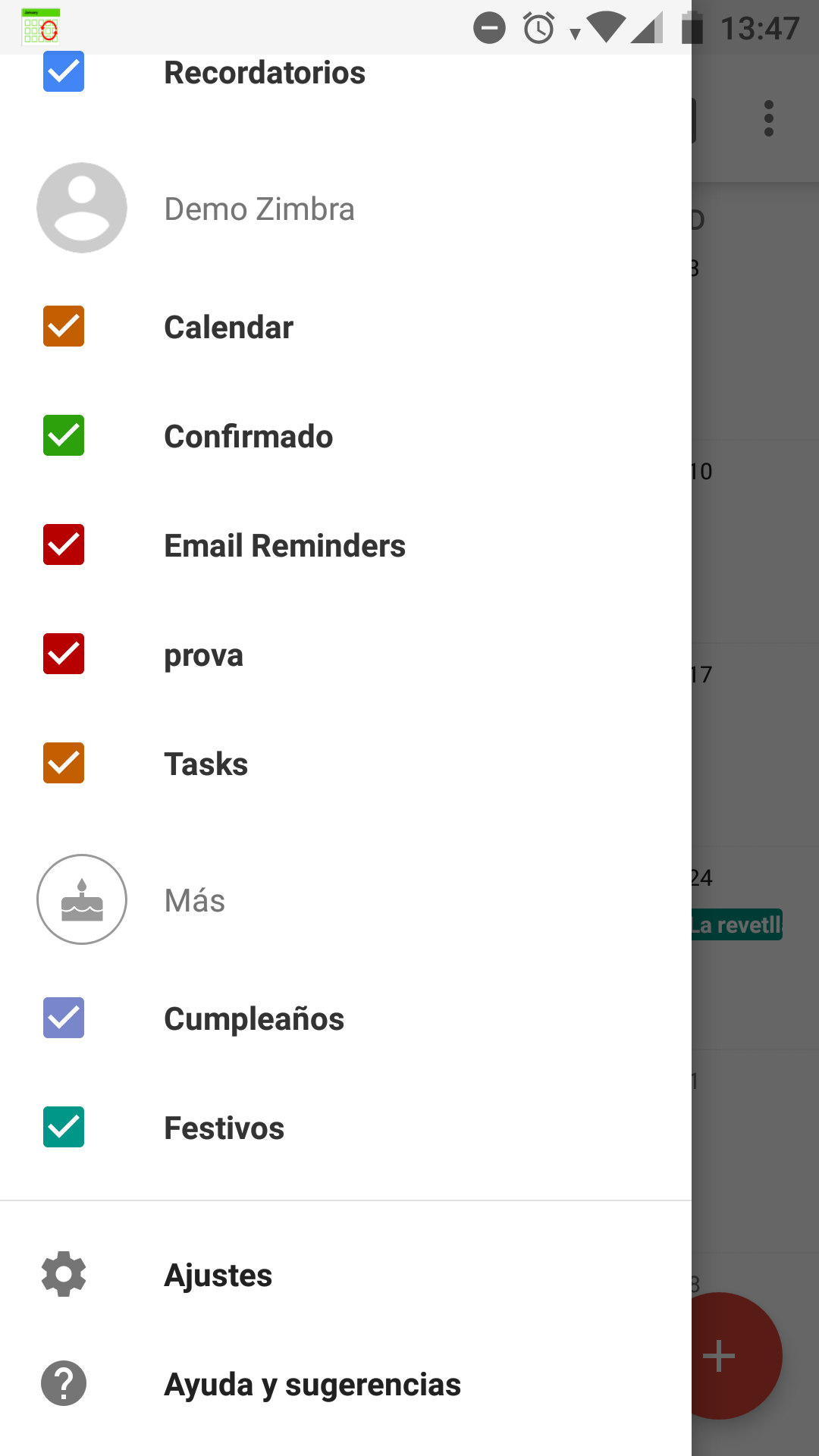
Task: Tap the Demo Zimbra account avatar
Action: [x=82, y=208]
